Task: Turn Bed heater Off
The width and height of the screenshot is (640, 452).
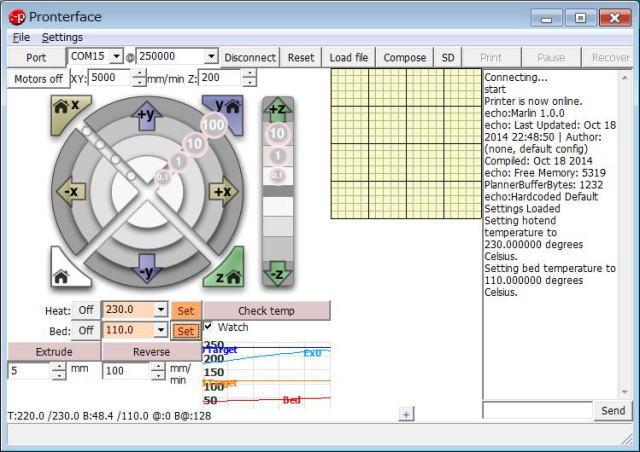Action: coord(86,330)
